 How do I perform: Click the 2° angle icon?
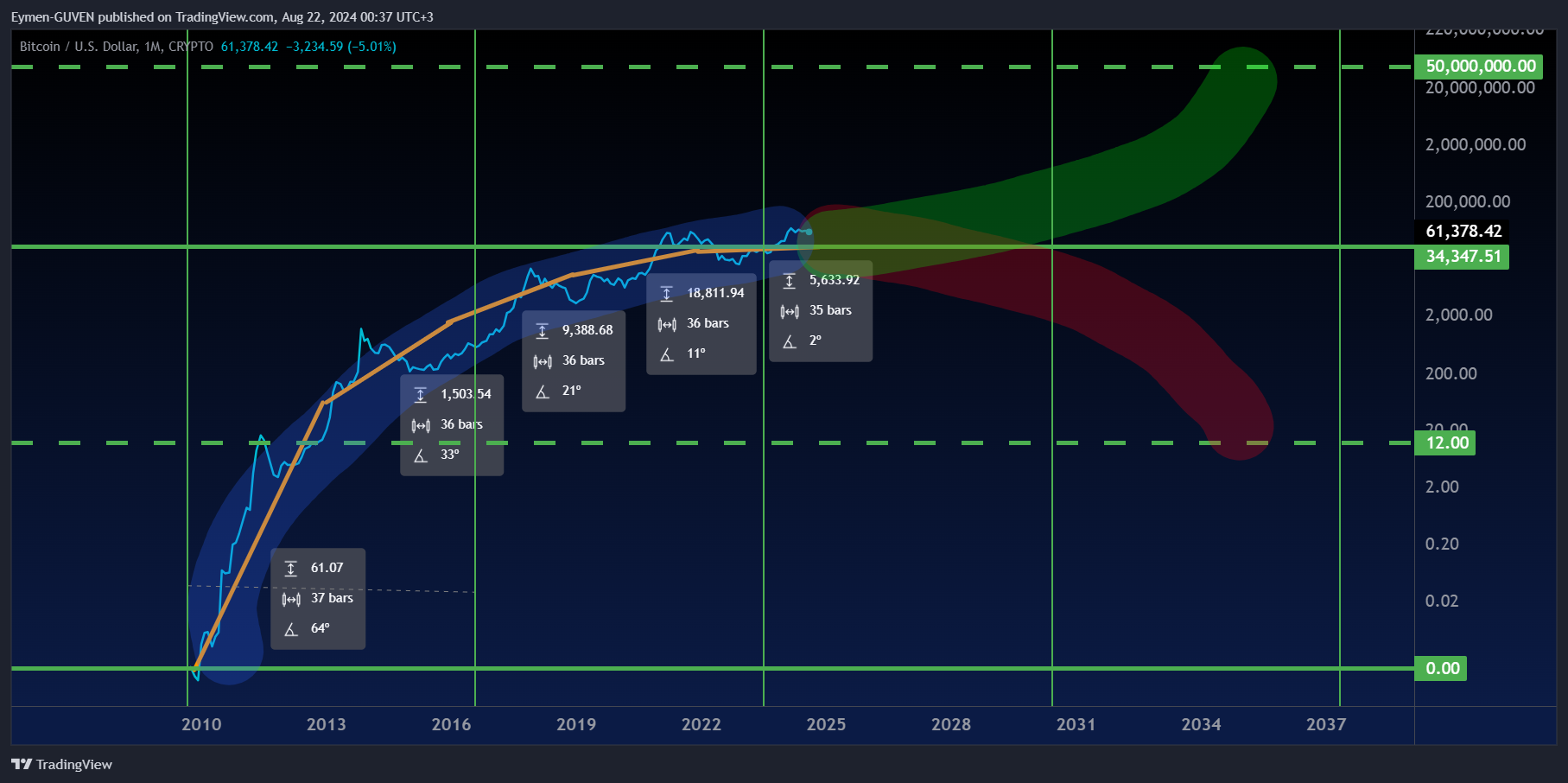click(x=790, y=341)
